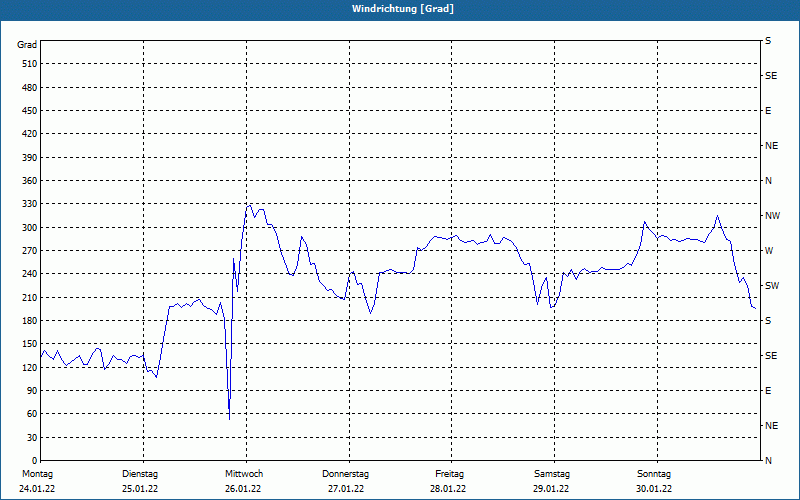Click the "Freitag" day label
This screenshot has width=800, height=500.
[449, 474]
